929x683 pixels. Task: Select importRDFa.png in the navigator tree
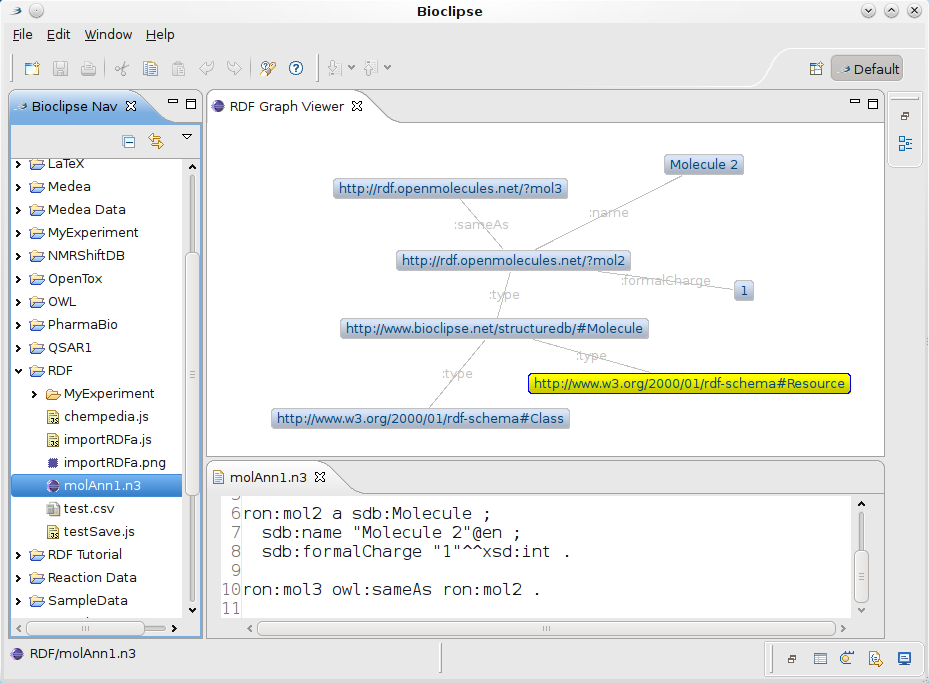[x=114, y=463]
